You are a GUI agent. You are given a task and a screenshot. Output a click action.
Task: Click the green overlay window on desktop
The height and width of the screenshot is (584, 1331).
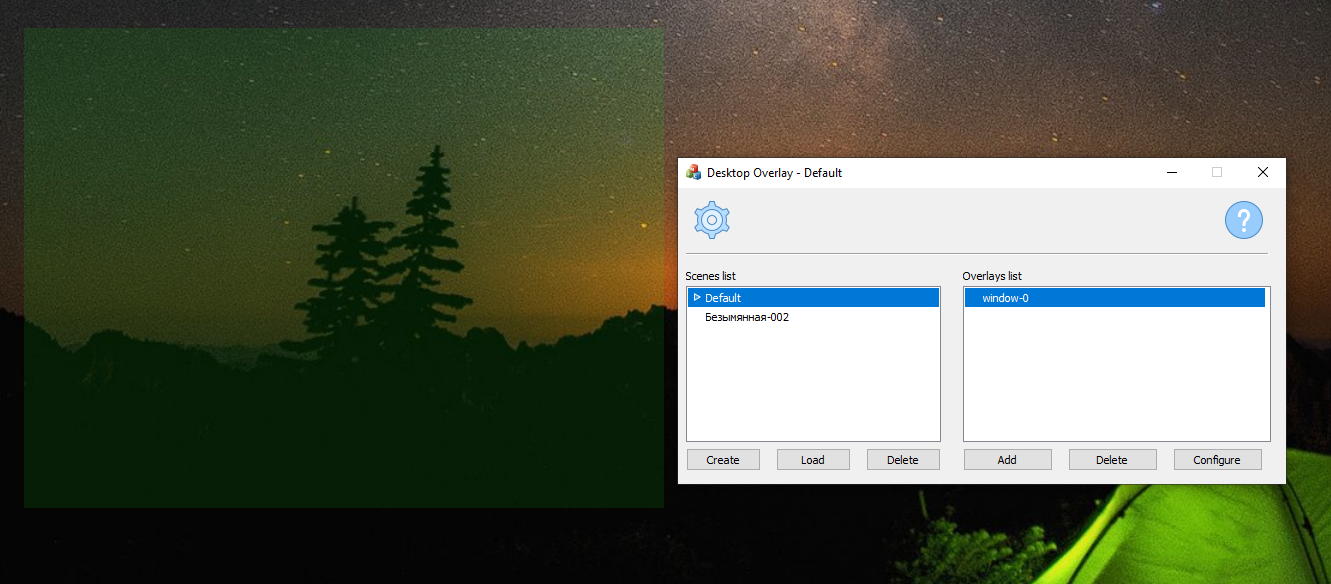(343, 267)
